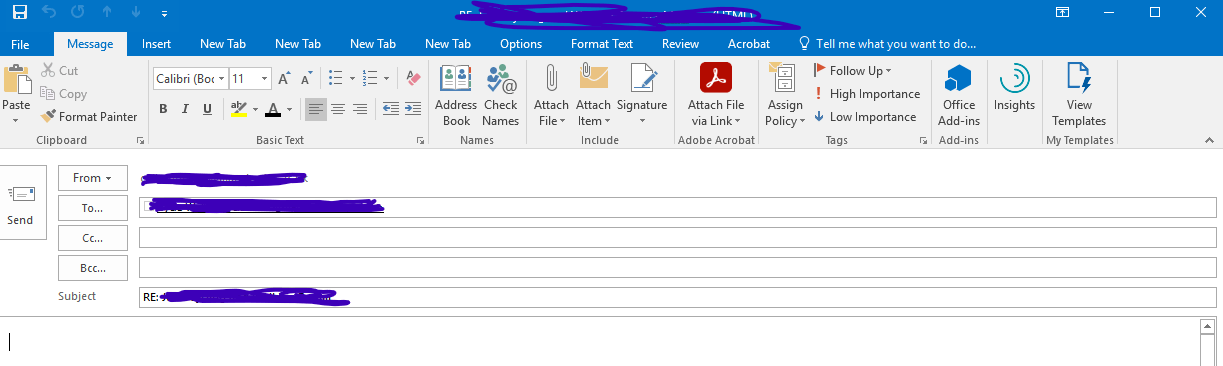Open the Follow Up flag menu
The width and height of the screenshot is (1223, 366).
(853, 71)
